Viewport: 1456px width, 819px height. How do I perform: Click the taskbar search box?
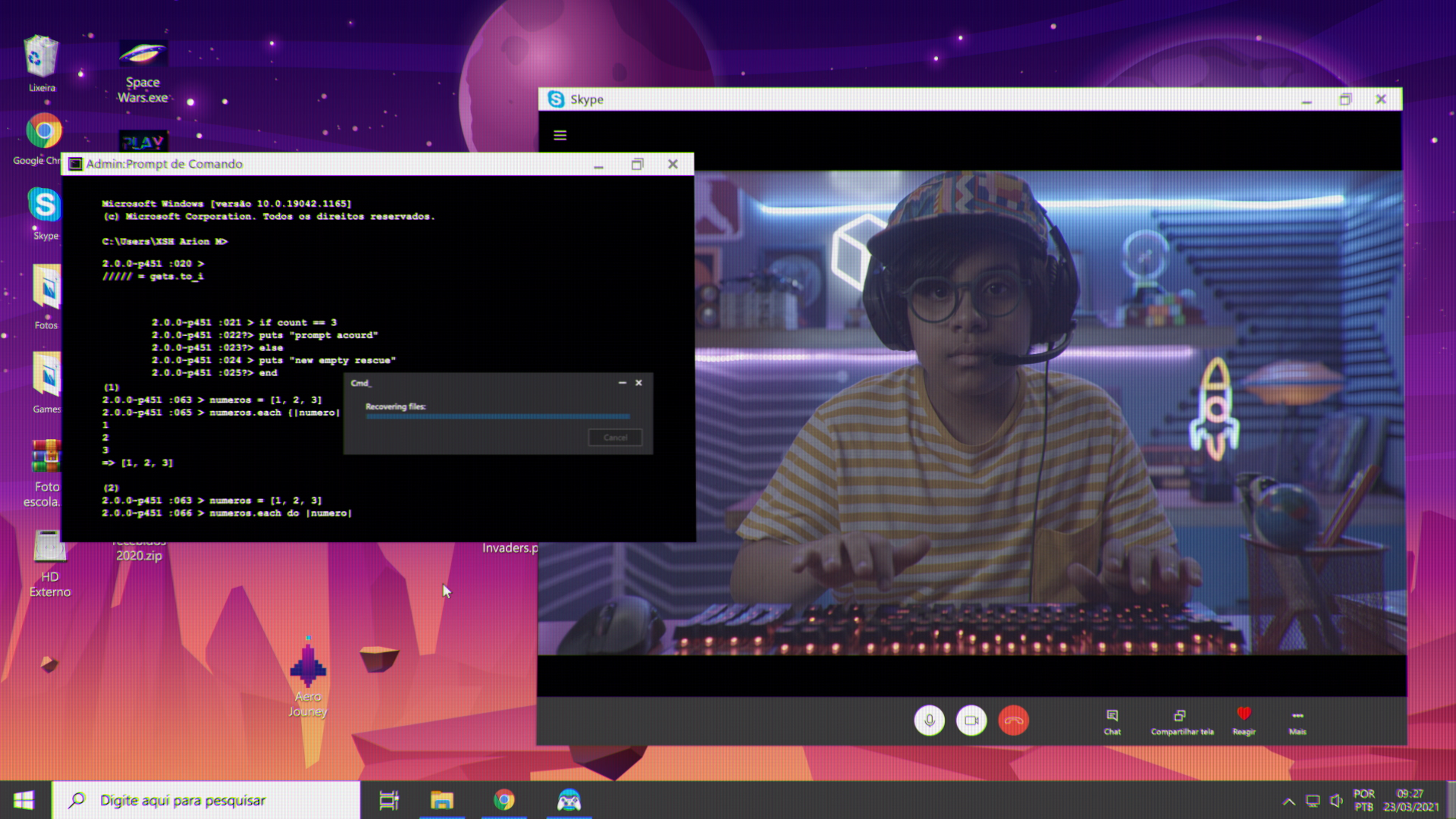click(206, 800)
